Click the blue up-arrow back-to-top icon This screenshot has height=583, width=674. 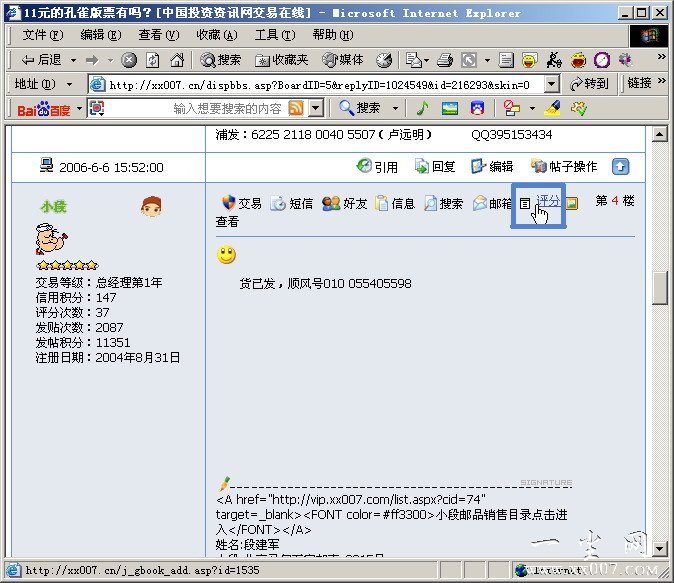pos(620,167)
